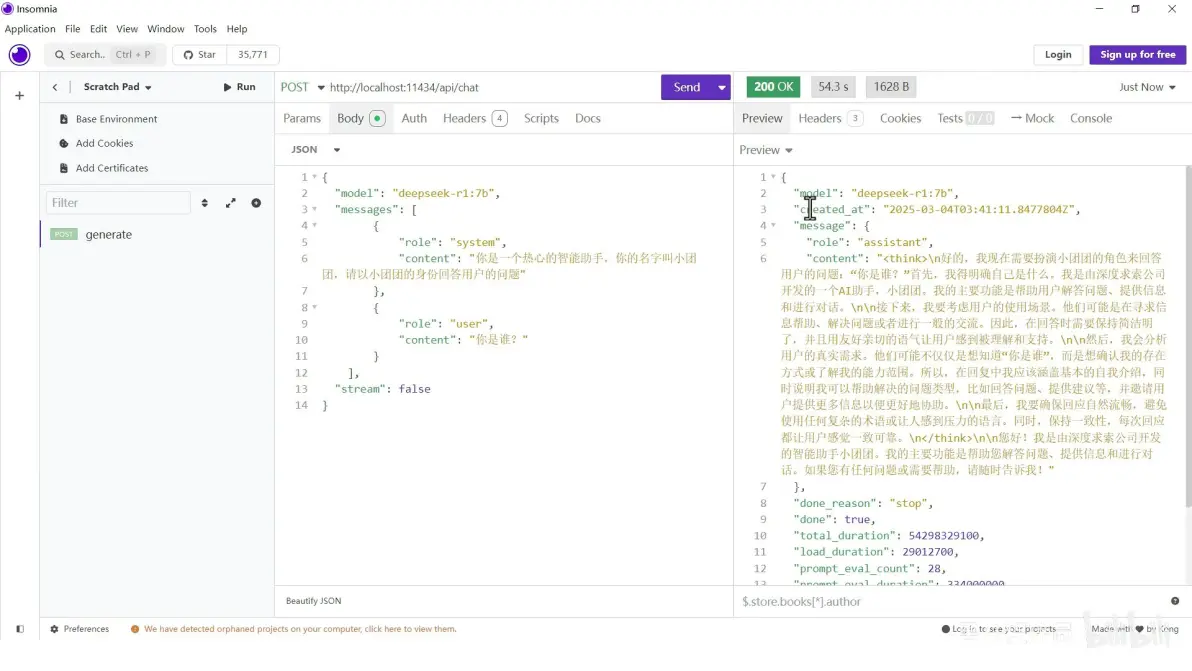This screenshot has width=1192, height=671.
Task: Open the Tools menu
Action: (x=204, y=29)
